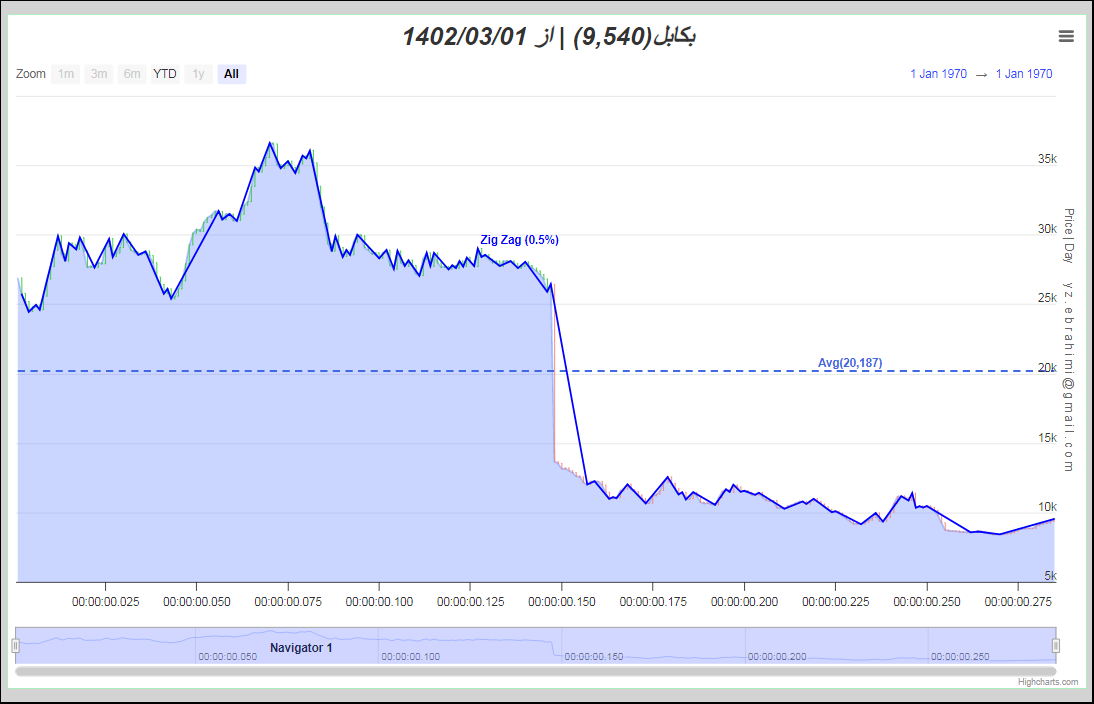Click the 30k y-axis label
The width and height of the screenshot is (1094, 704).
click(x=1047, y=229)
